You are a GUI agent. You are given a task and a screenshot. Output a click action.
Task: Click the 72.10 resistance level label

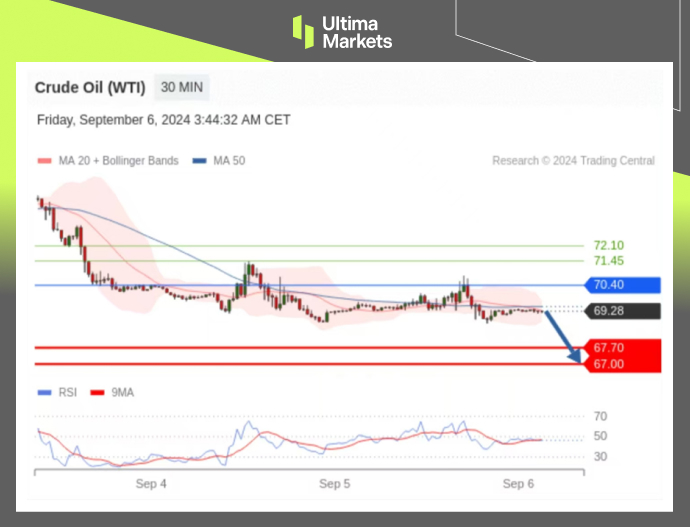(x=609, y=245)
